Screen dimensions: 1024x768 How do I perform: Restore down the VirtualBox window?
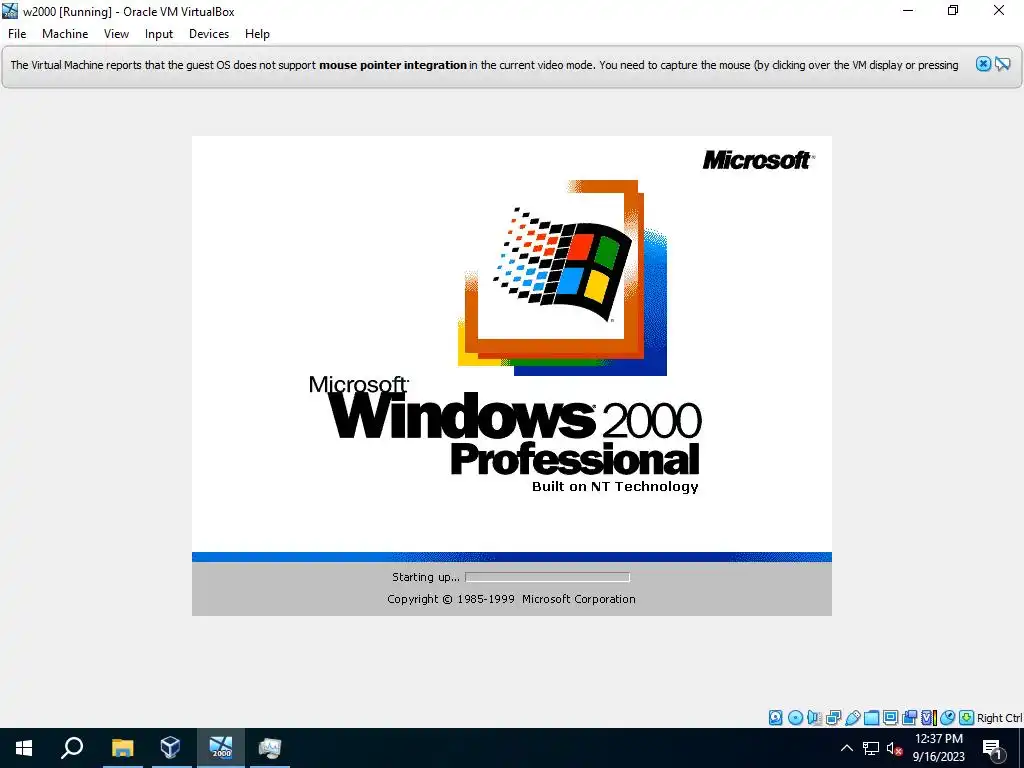coord(953,10)
